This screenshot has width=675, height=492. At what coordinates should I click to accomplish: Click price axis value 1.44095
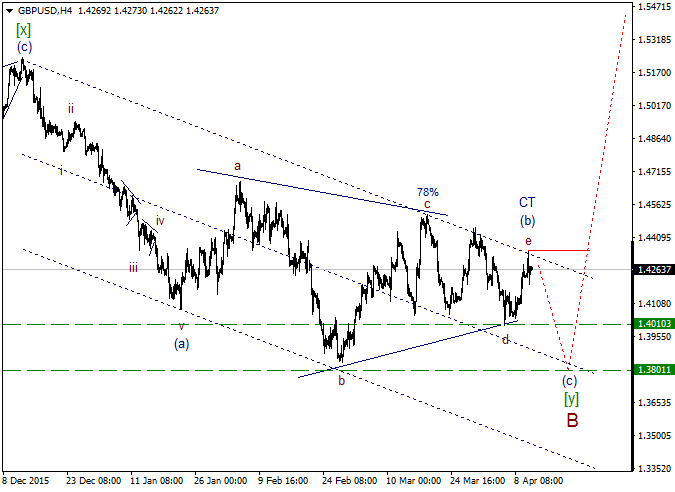[x=654, y=238]
